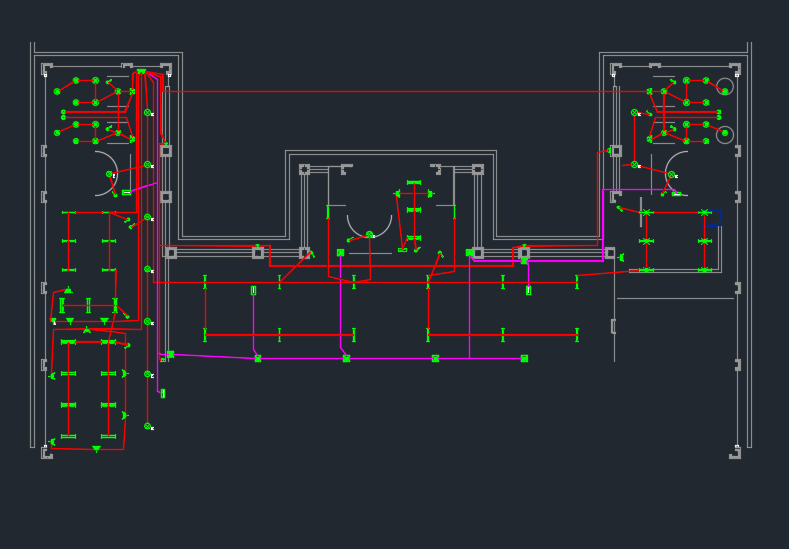Select the upper white circle in the top-right room

point(725,87)
